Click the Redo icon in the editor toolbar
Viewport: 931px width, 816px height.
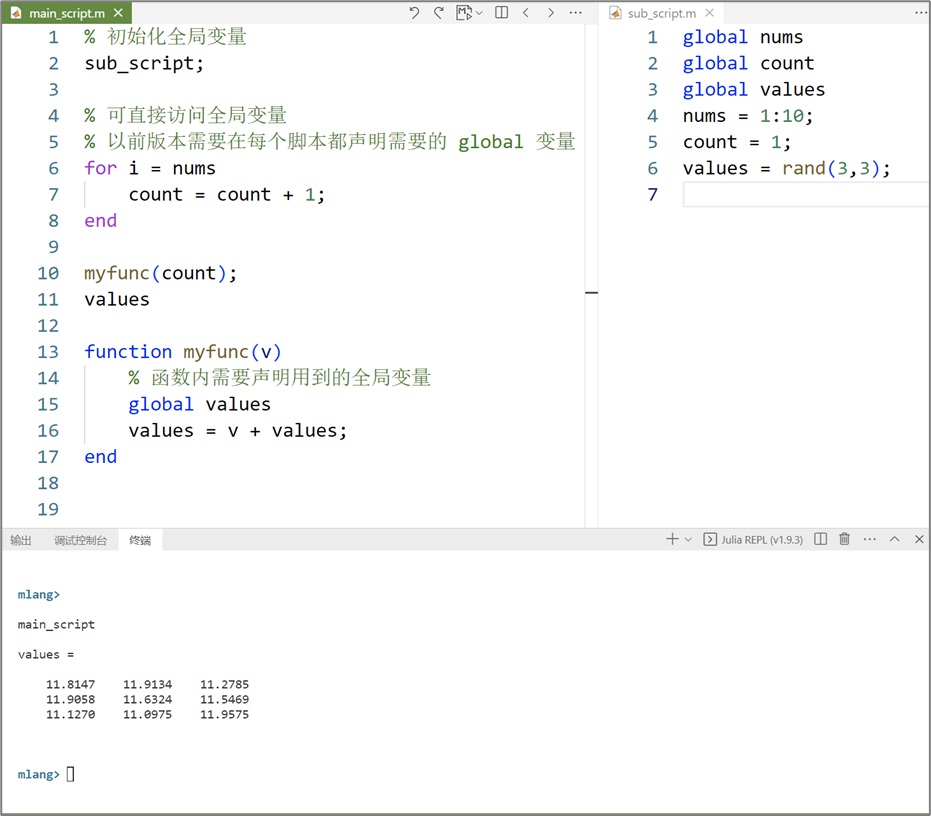tap(437, 13)
